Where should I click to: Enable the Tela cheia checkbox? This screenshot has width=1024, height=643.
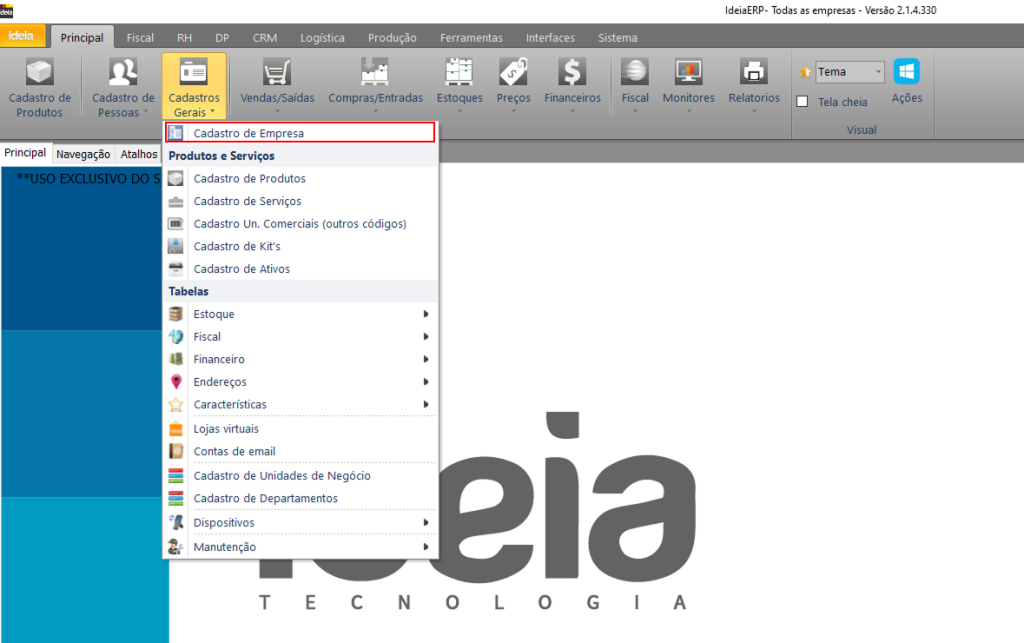(x=802, y=102)
